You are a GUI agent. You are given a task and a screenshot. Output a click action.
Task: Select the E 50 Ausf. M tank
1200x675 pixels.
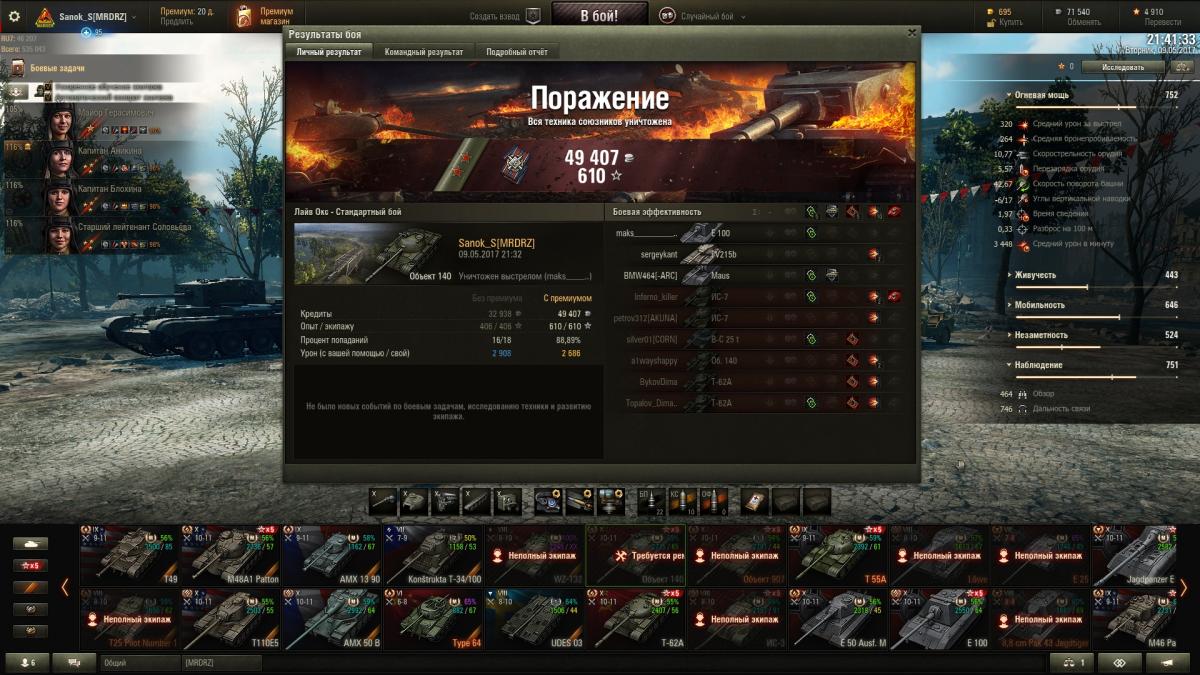836,619
